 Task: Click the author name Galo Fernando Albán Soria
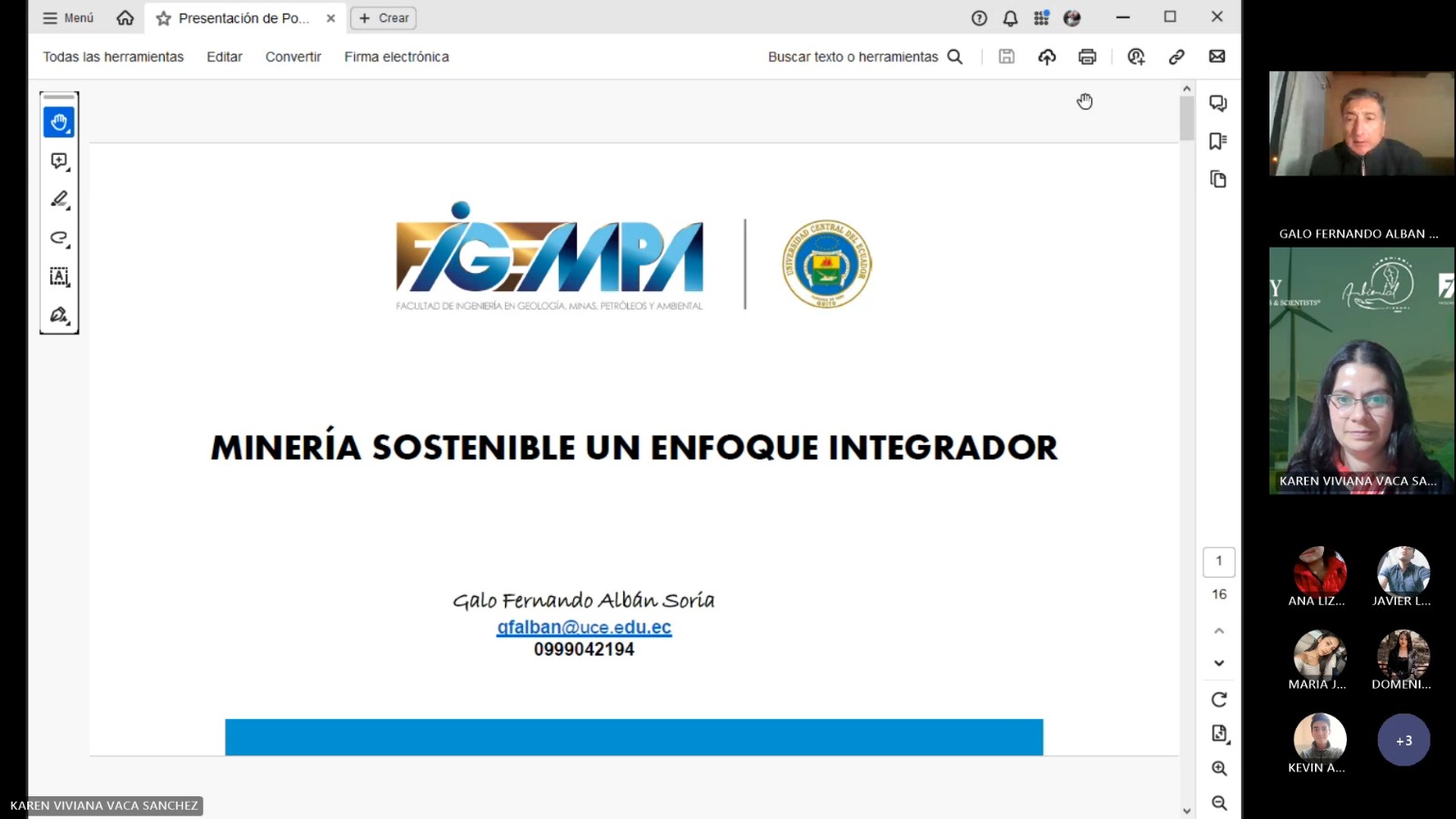point(583,600)
